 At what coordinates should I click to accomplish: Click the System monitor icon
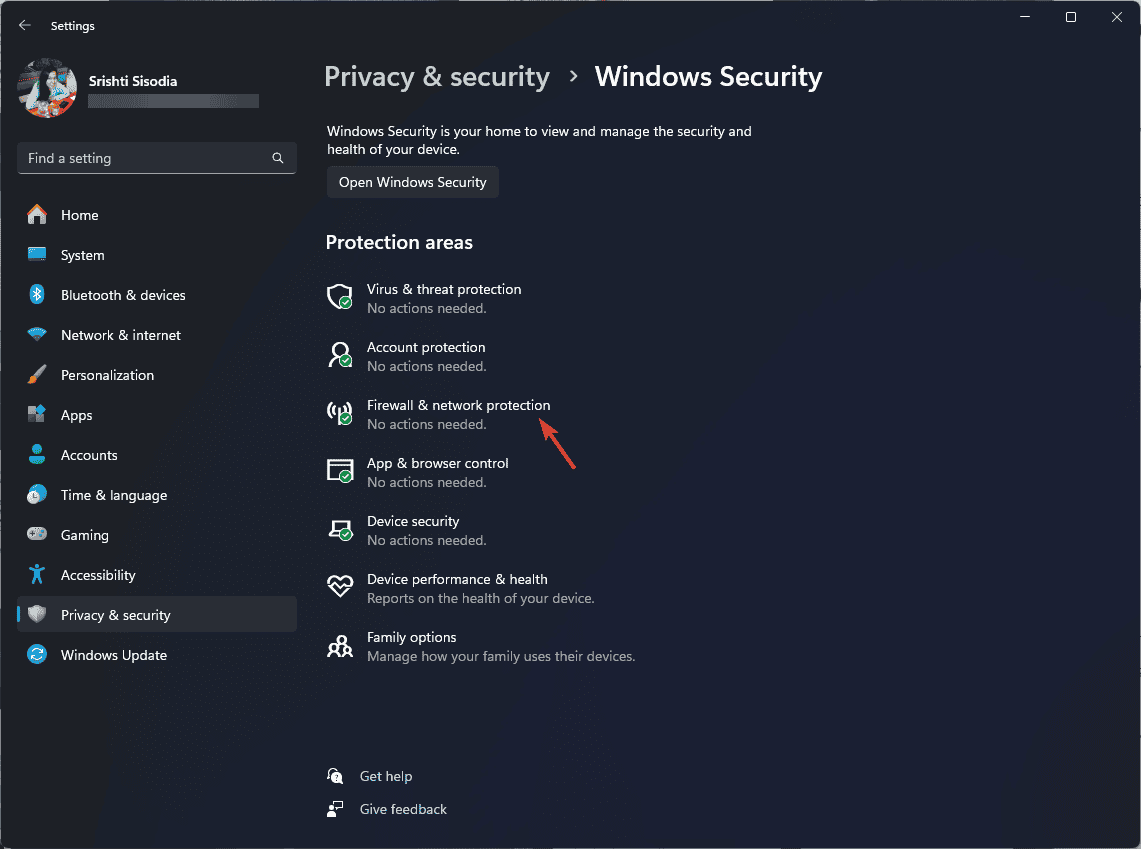(x=37, y=254)
